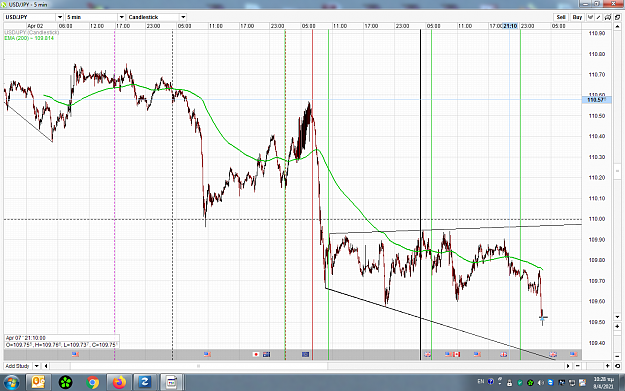
Task: Click the Sell button
Action: click(x=561, y=17)
